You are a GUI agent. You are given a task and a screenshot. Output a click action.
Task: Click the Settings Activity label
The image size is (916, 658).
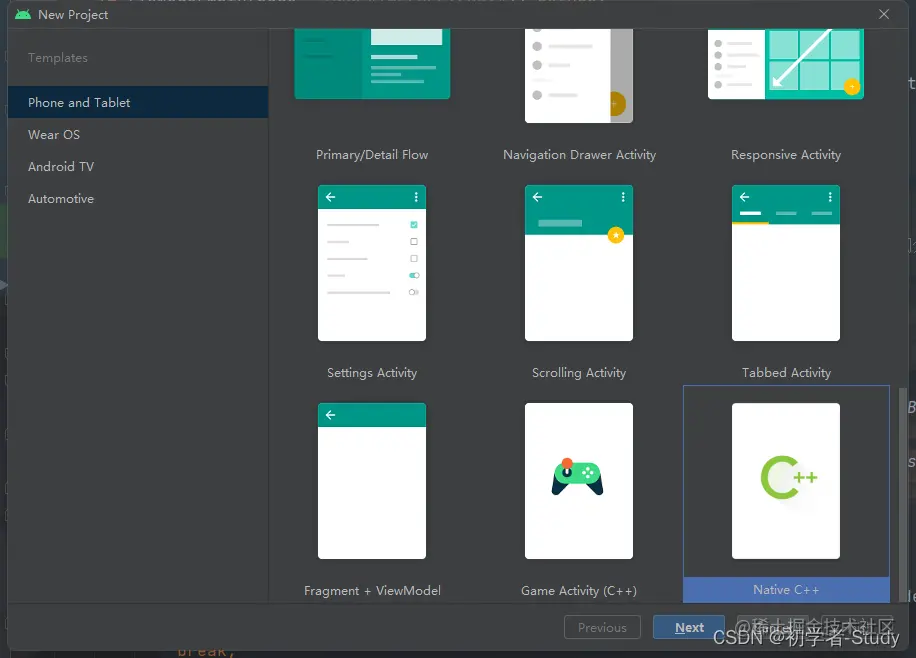coord(372,373)
